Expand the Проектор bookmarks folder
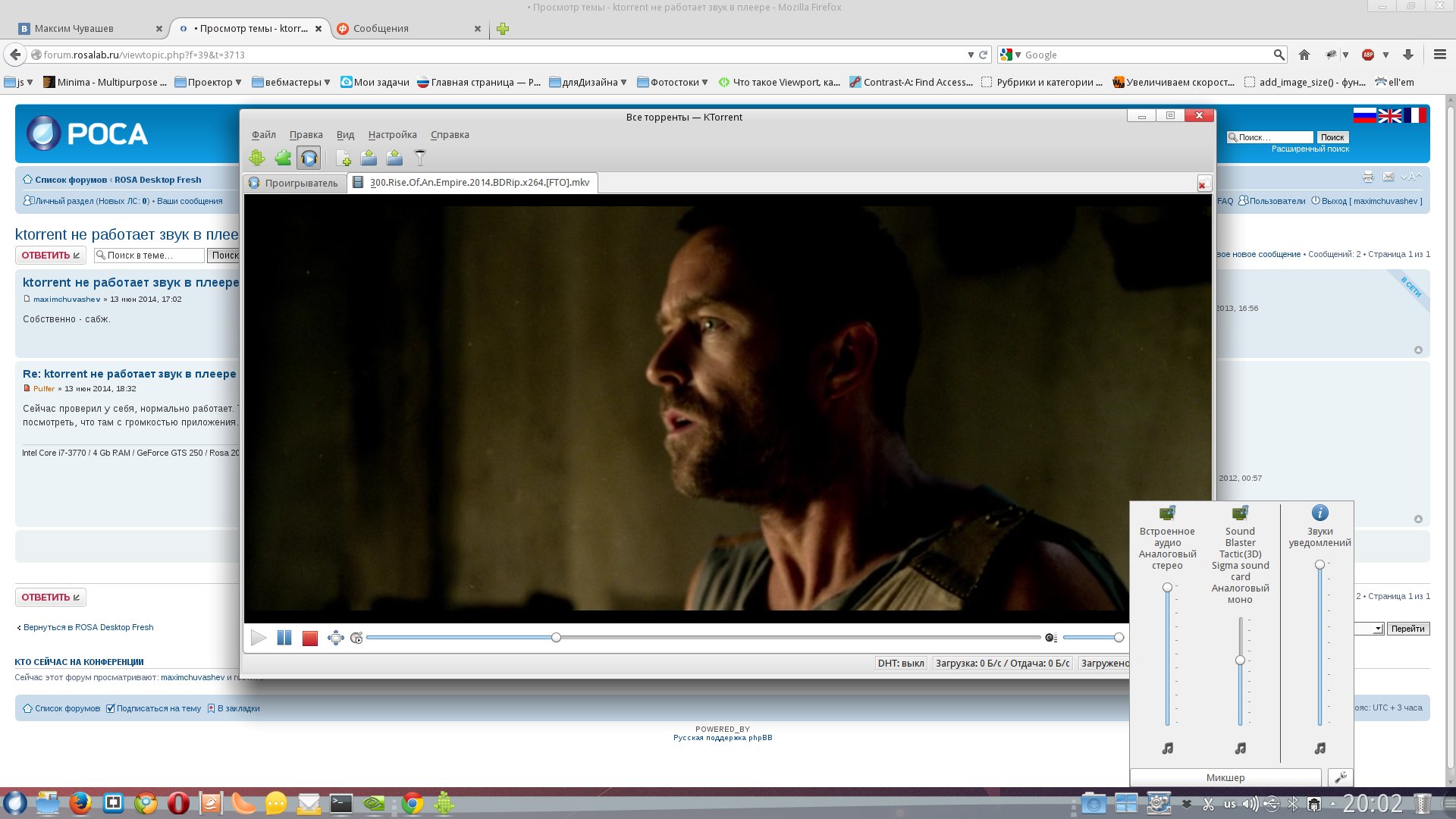Image resolution: width=1456 pixels, height=819 pixels. pyautogui.click(x=208, y=82)
